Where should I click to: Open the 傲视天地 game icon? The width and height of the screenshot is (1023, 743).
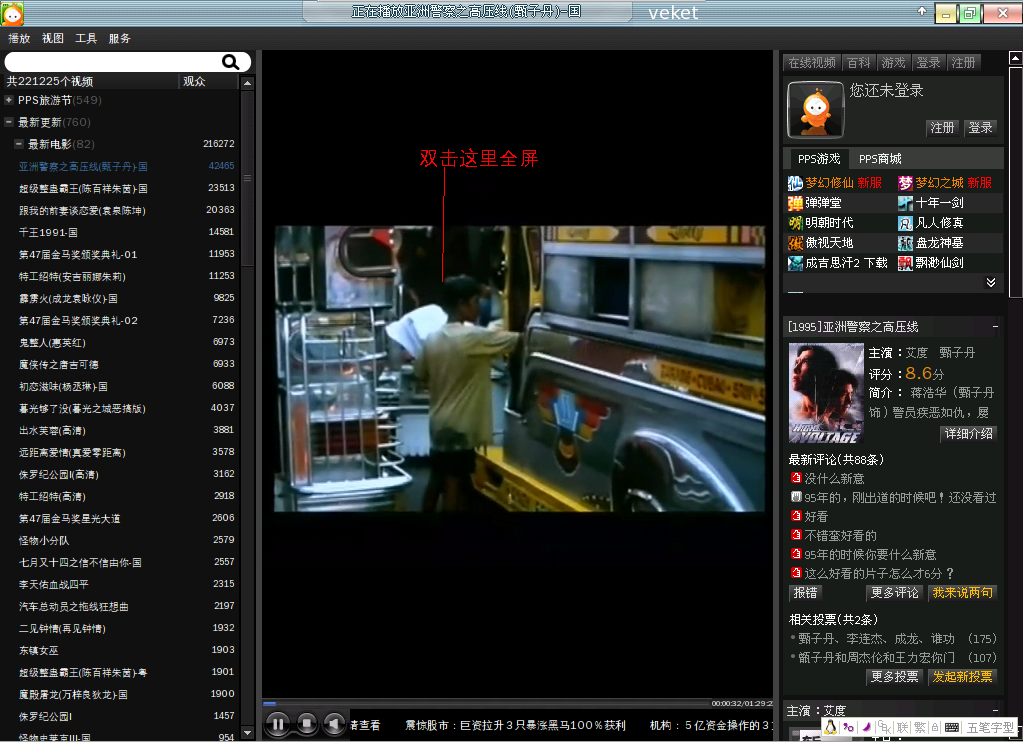click(x=795, y=243)
